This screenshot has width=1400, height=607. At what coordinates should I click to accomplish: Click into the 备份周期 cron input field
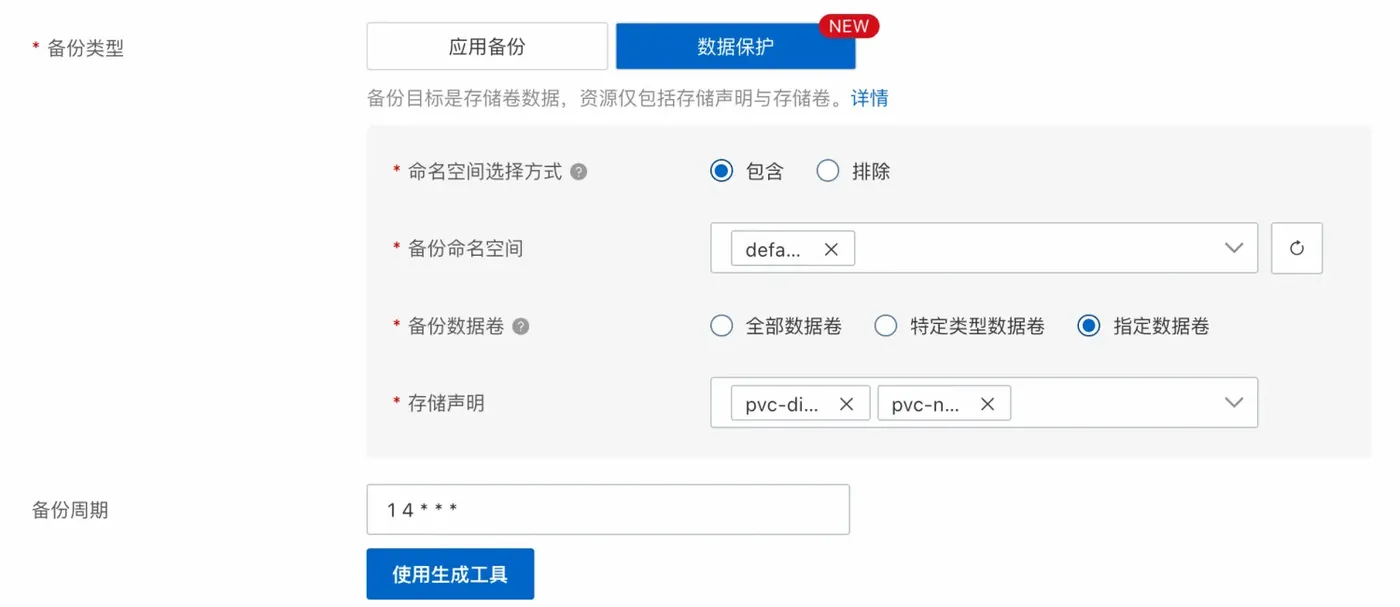(x=608, y=510)
